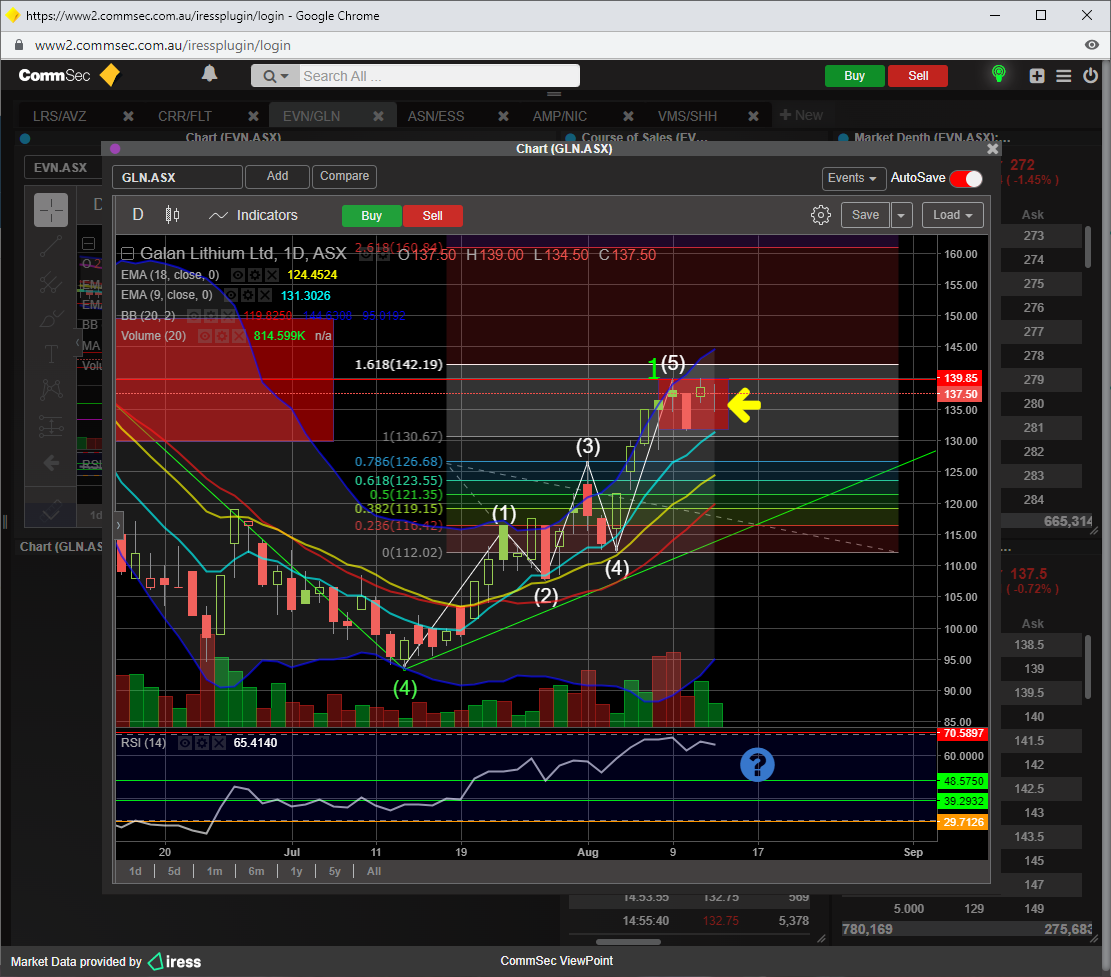
Task: Select the text annotation tool
Action: pos(51,354)
